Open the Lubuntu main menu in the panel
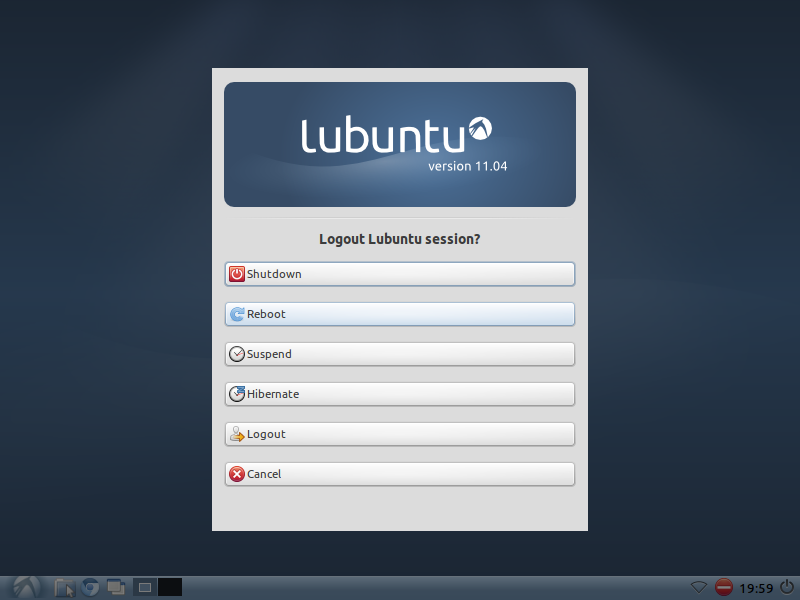Screen dimensions: 800x600 point(27,588)
